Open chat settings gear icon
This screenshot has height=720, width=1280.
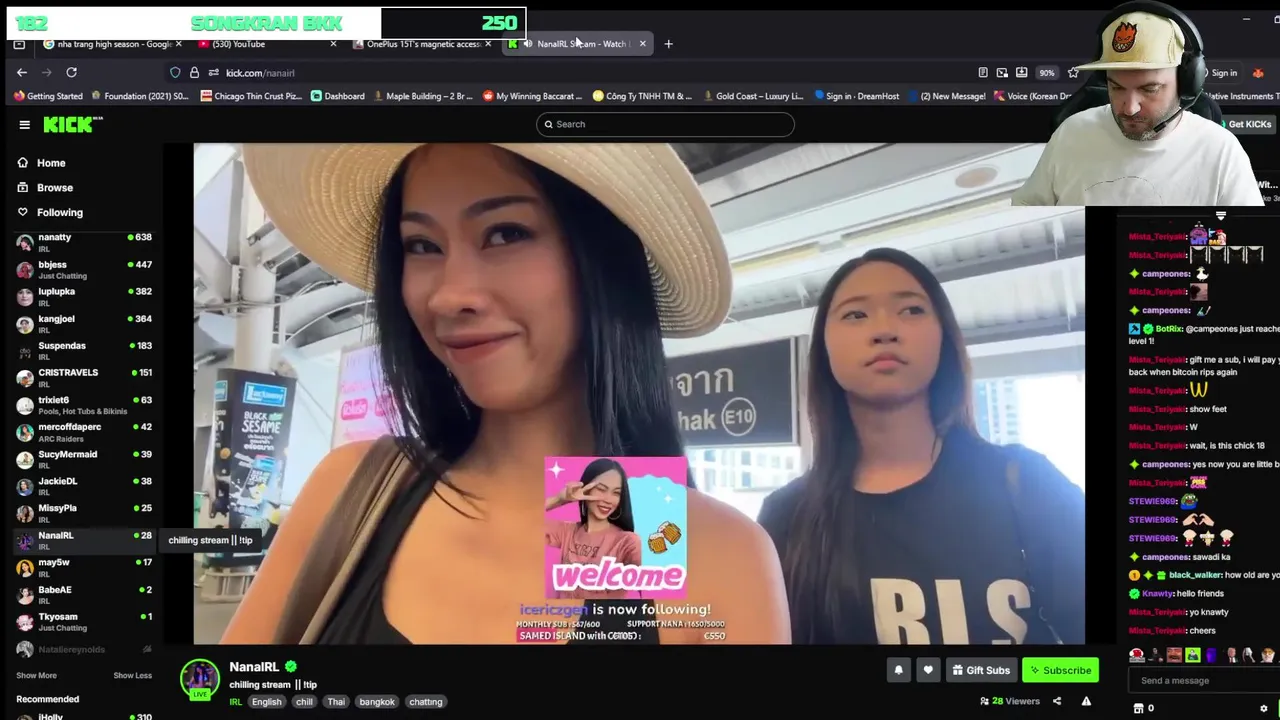(1263, 708)
